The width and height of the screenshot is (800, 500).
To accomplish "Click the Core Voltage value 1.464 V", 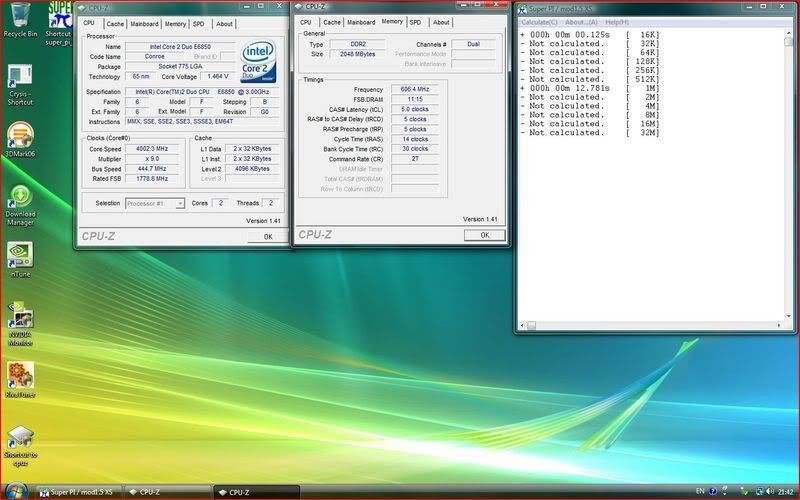I will [x=218, y=77].
